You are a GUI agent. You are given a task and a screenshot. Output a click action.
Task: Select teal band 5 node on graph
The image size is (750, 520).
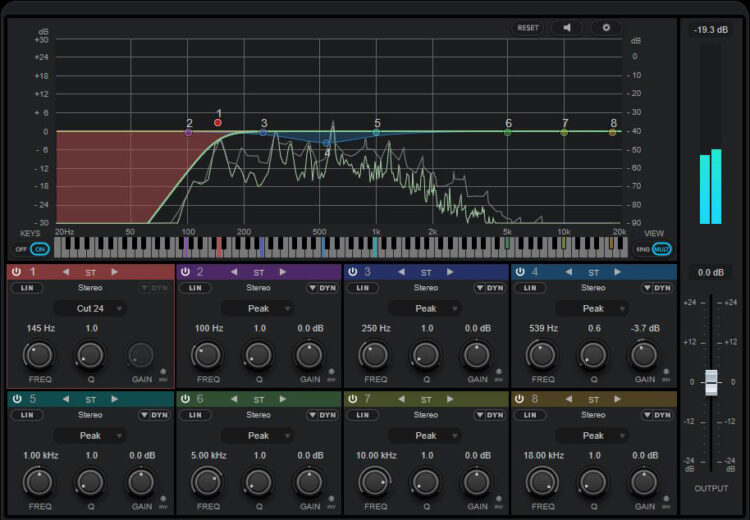click(376, 133)
